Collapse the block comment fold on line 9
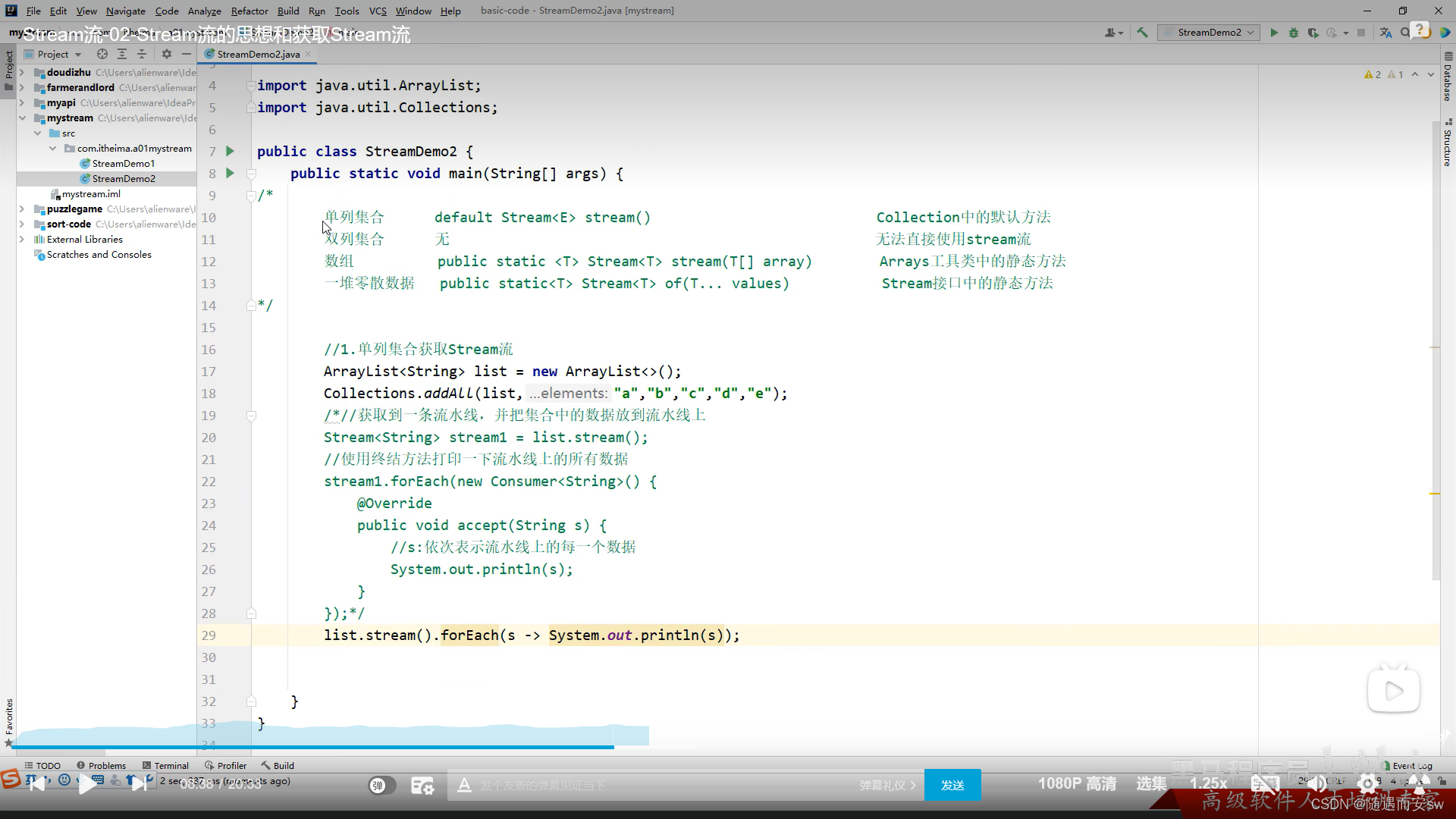Screen dimensions: 1456x819 tap(251, 196)
